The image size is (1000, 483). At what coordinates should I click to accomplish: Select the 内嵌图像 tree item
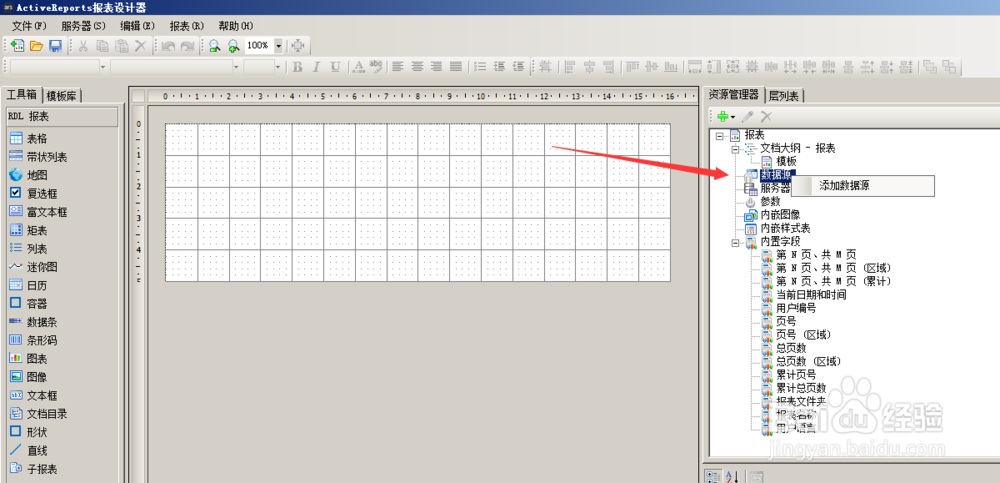(x=781, y=215)
